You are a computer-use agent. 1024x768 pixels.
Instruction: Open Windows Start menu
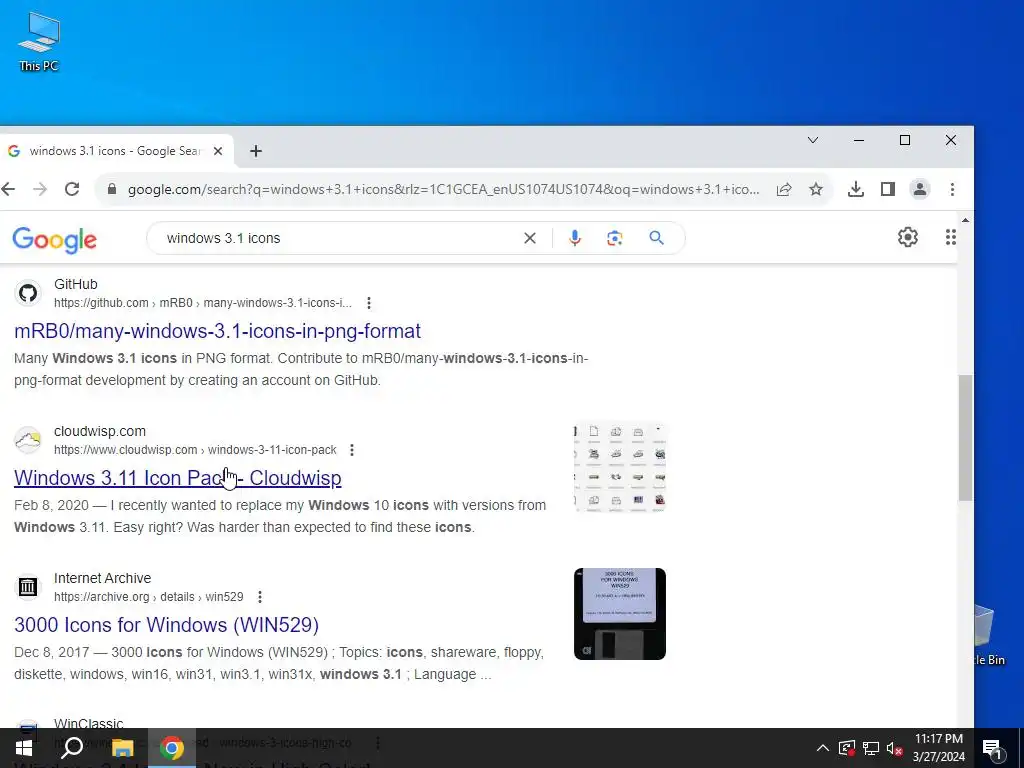24,748
